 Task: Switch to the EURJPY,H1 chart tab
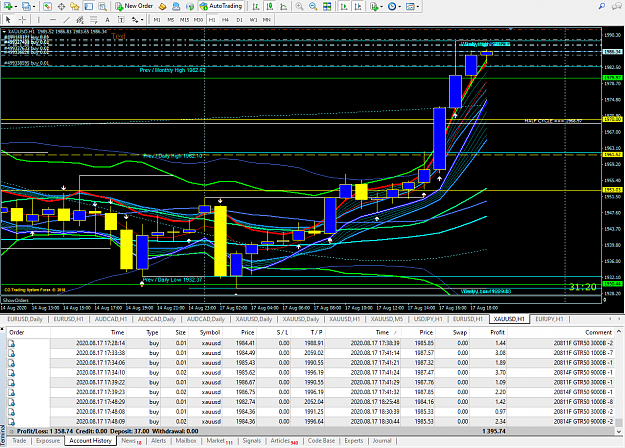549,319
